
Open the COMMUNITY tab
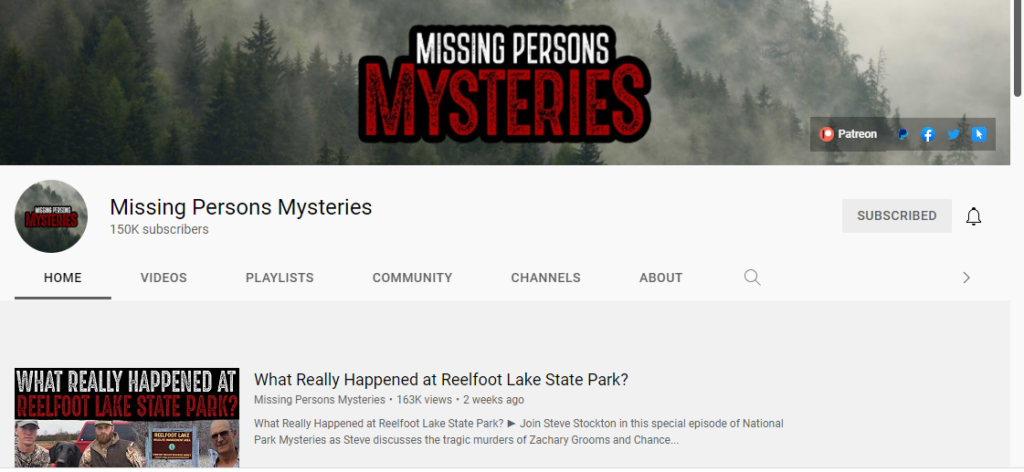(x=412, y=277)
